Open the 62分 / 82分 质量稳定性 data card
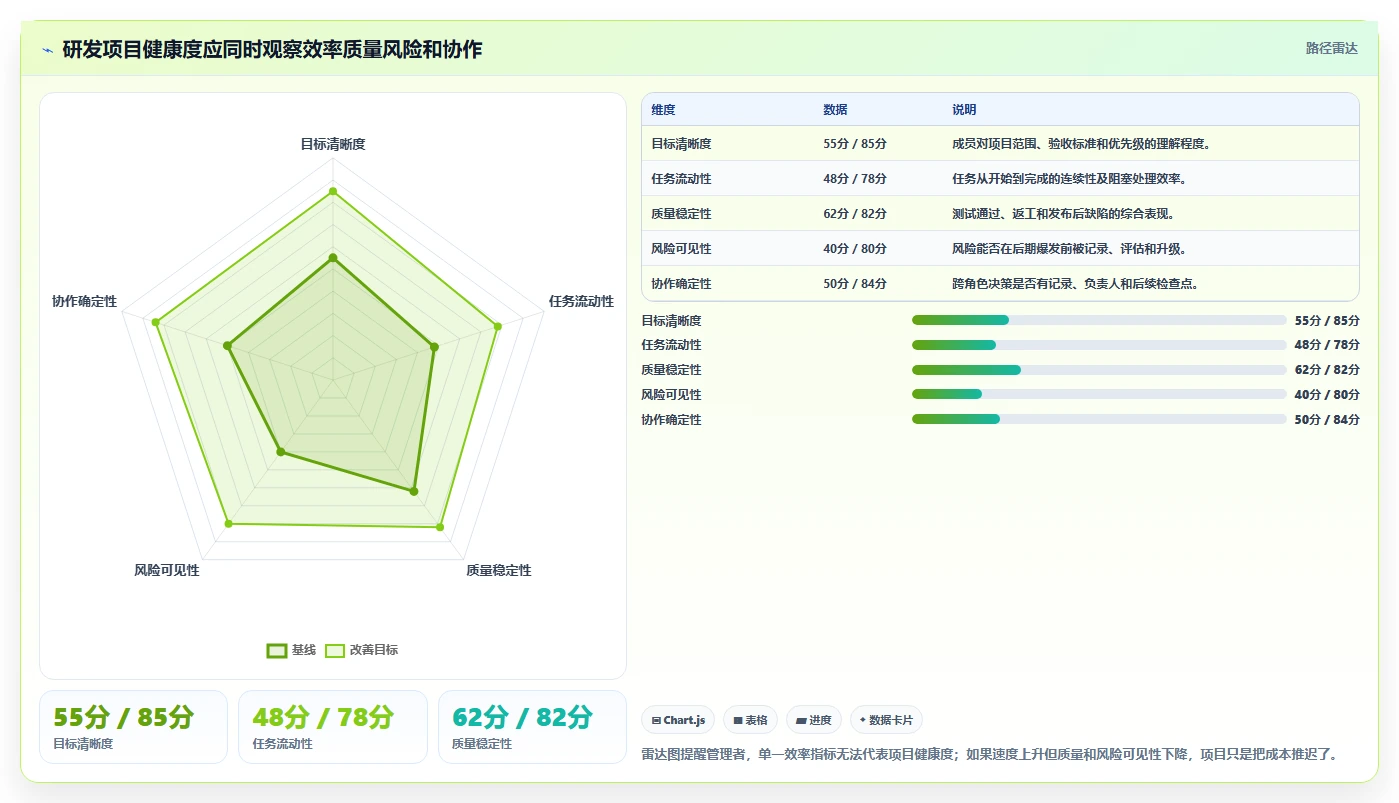Screen dimensions: 1399x803 (532, 727)
